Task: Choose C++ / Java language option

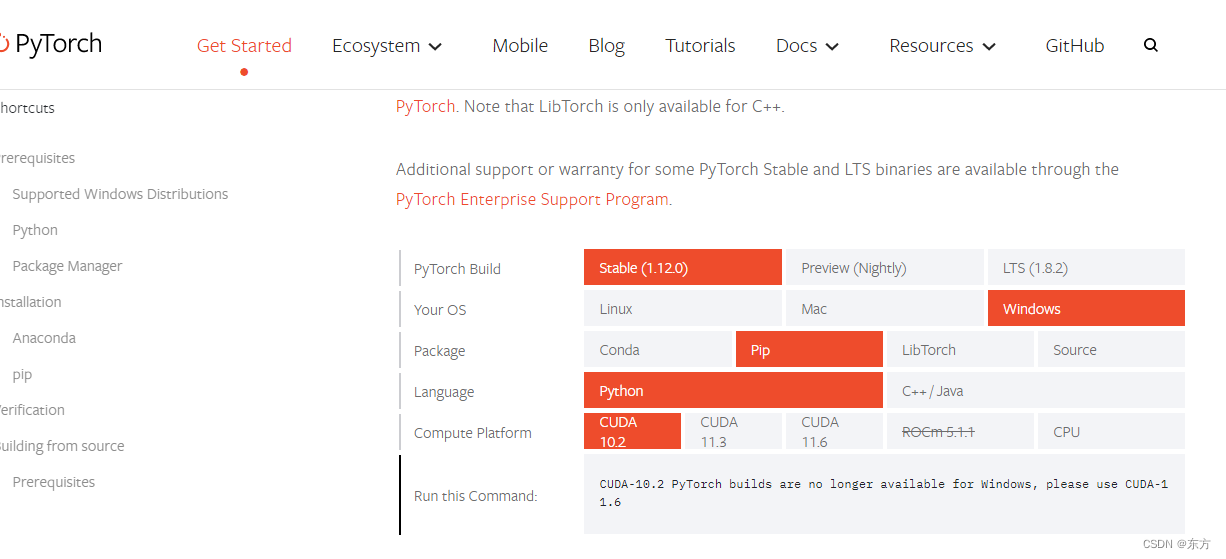Action: tap(1036, 390)
